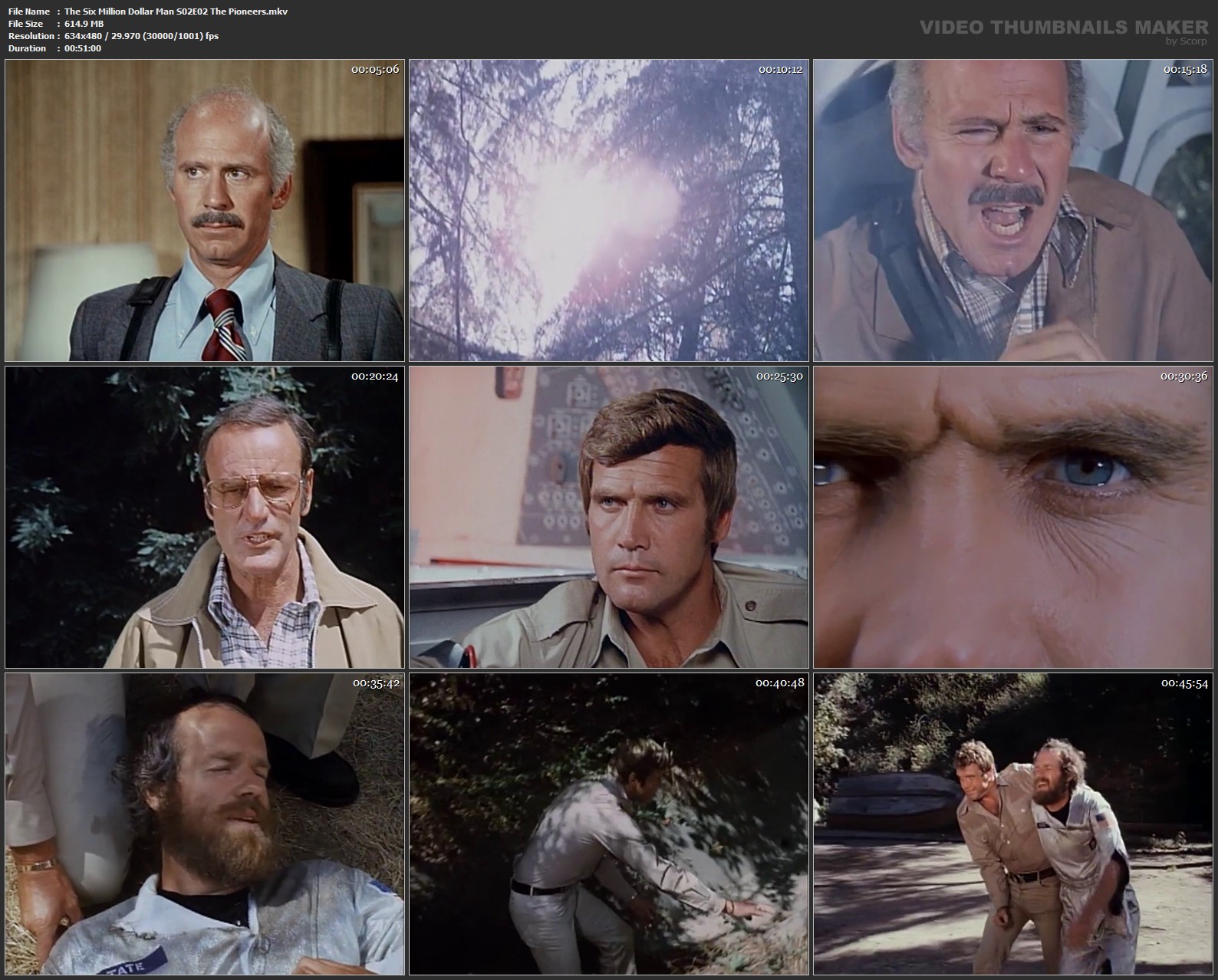The height and width of the screenshot is (980, 1218).
Task: Open the thumbnail at 00:45:54
Action: (1013, 824)
